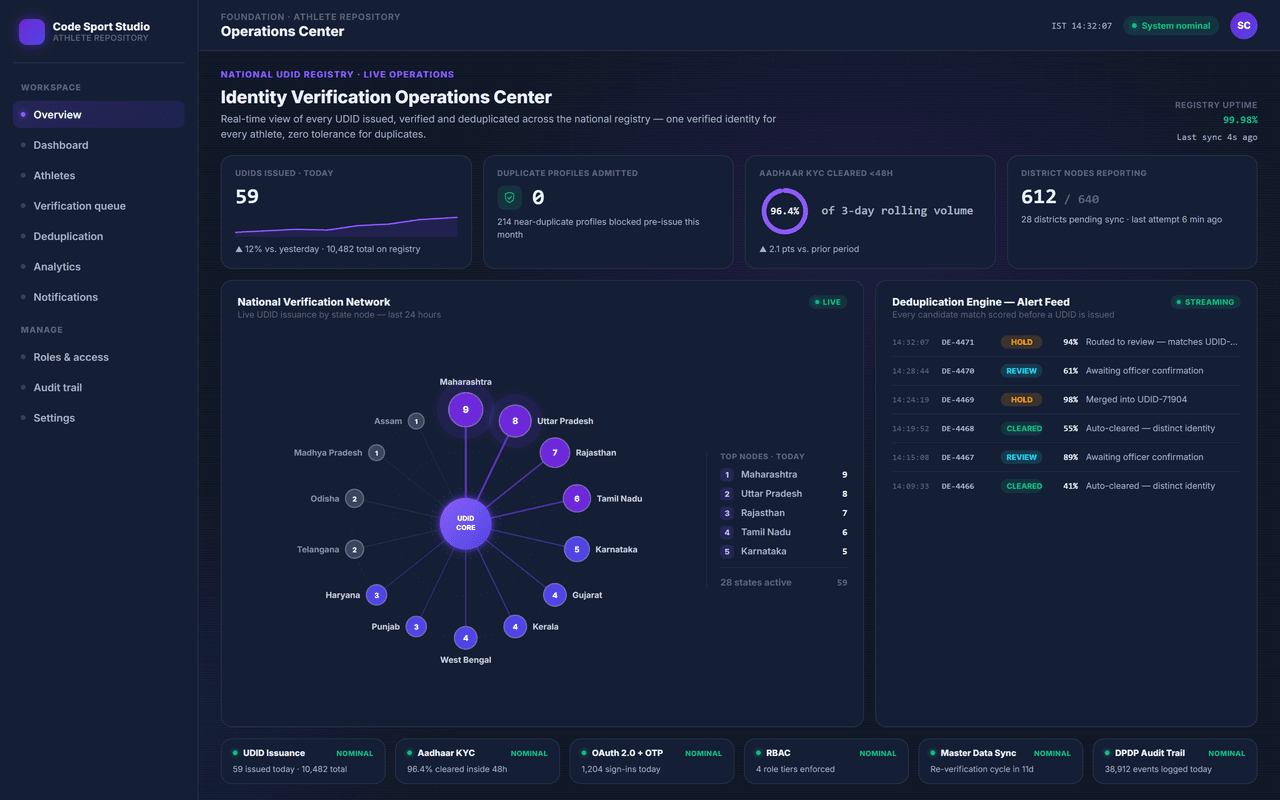The height and width of the screenshot is (800, 1280).
Task: Open Analytics from the sidebar
Action: 99,267
